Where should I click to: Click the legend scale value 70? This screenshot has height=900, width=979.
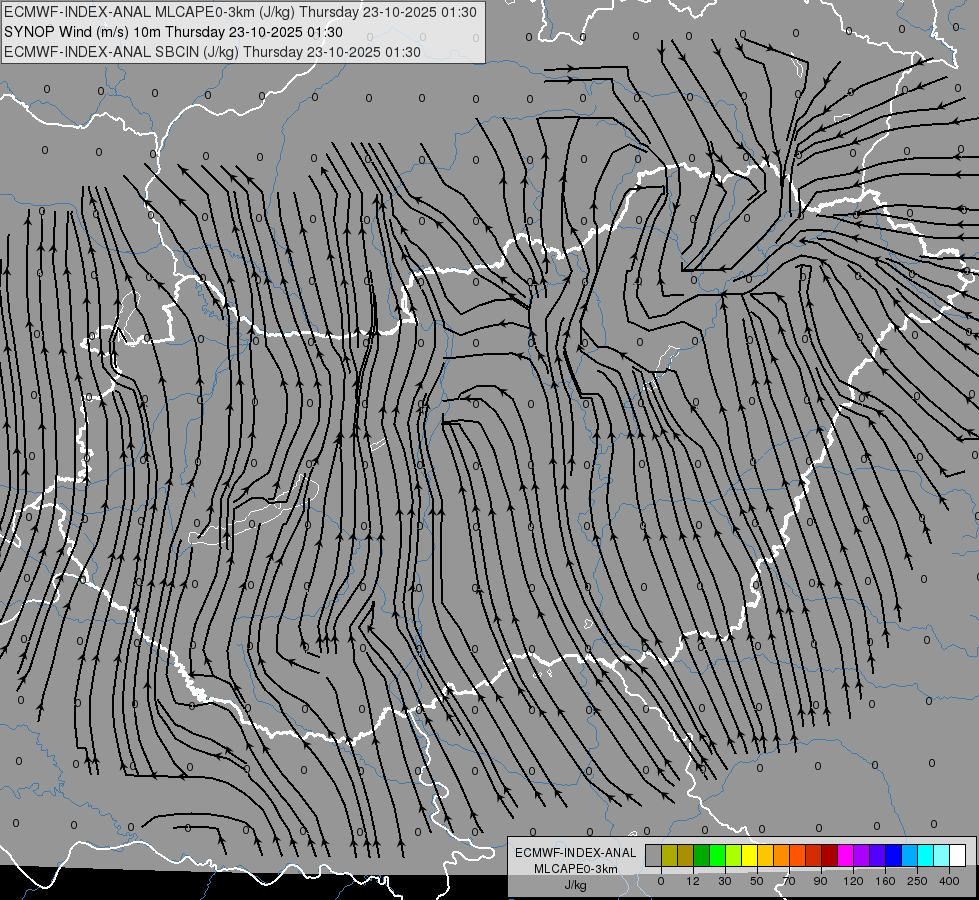pyautogui.click(x=789, y=881)
